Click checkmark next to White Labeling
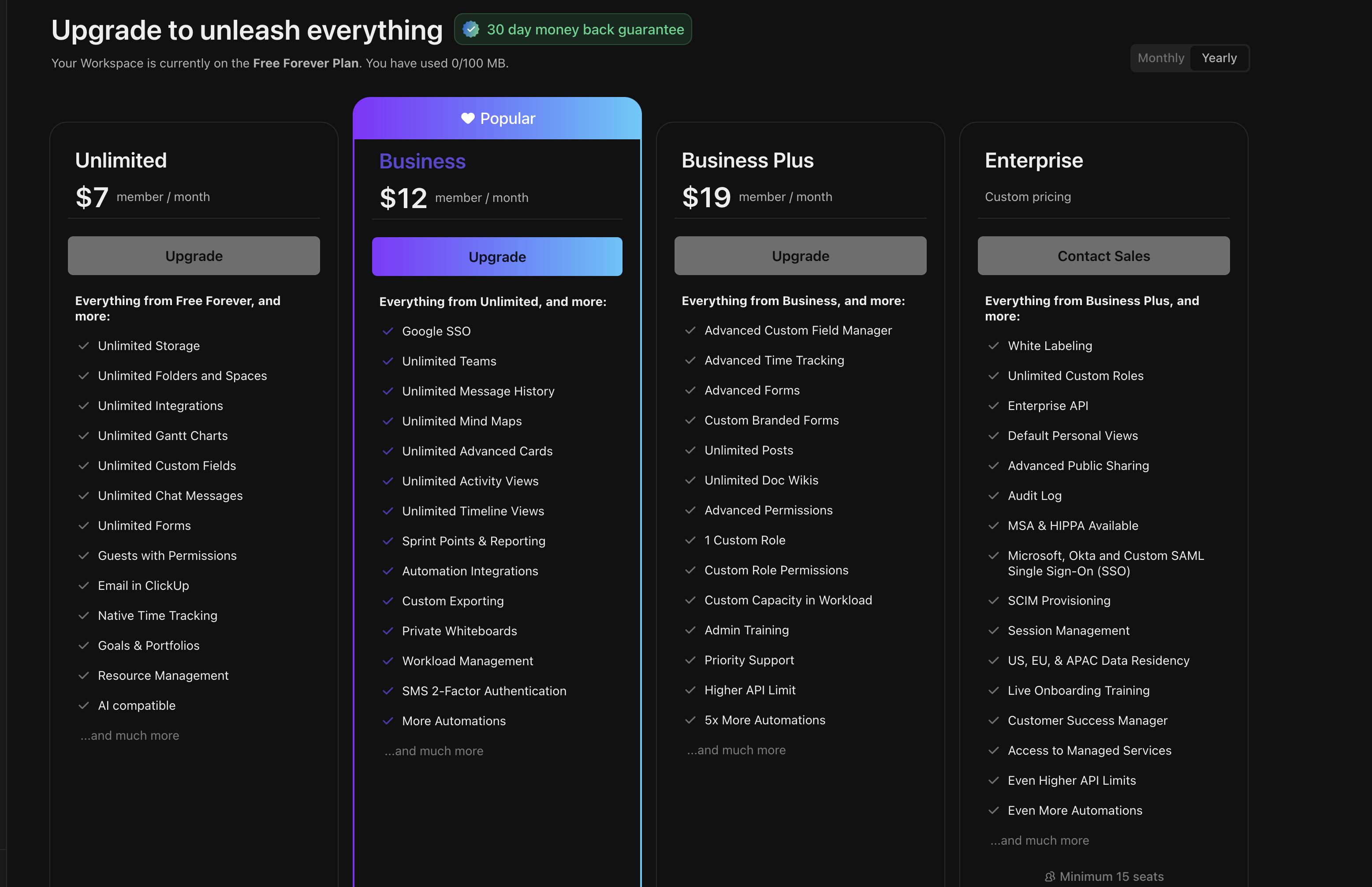This screenshot has height=887, width=1372. 994,346
